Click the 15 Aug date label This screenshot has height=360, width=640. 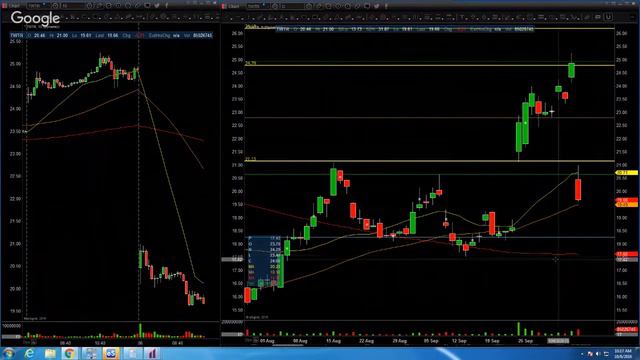click(333, 341)
